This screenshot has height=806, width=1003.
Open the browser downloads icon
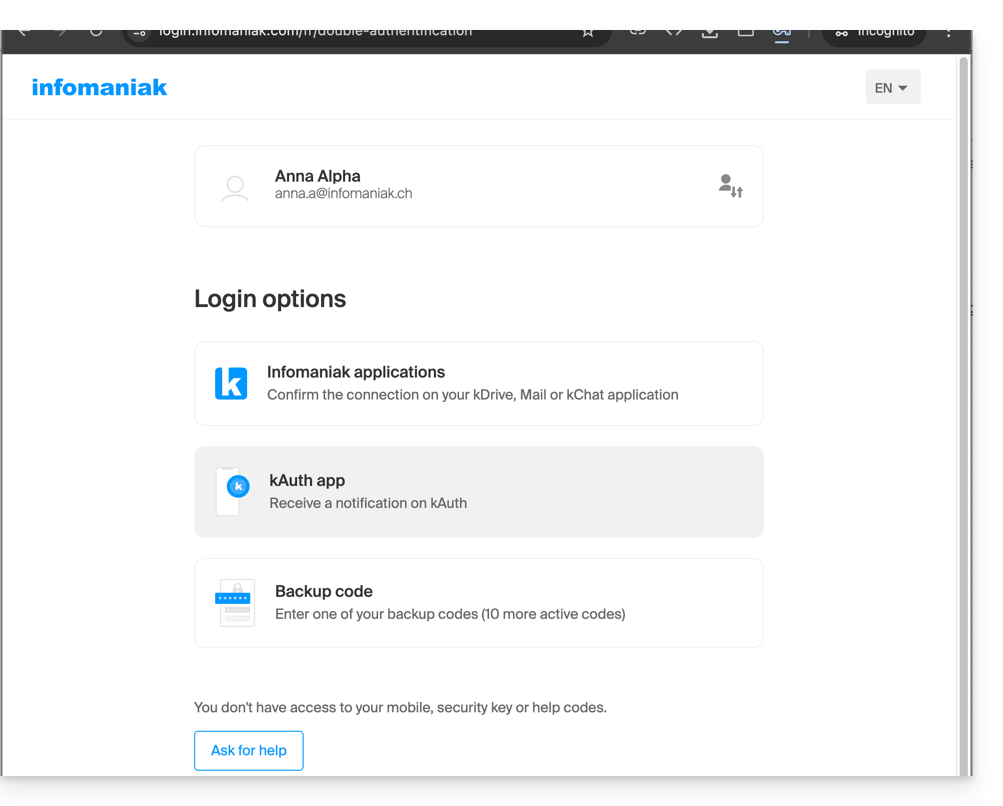click(709, 32)
